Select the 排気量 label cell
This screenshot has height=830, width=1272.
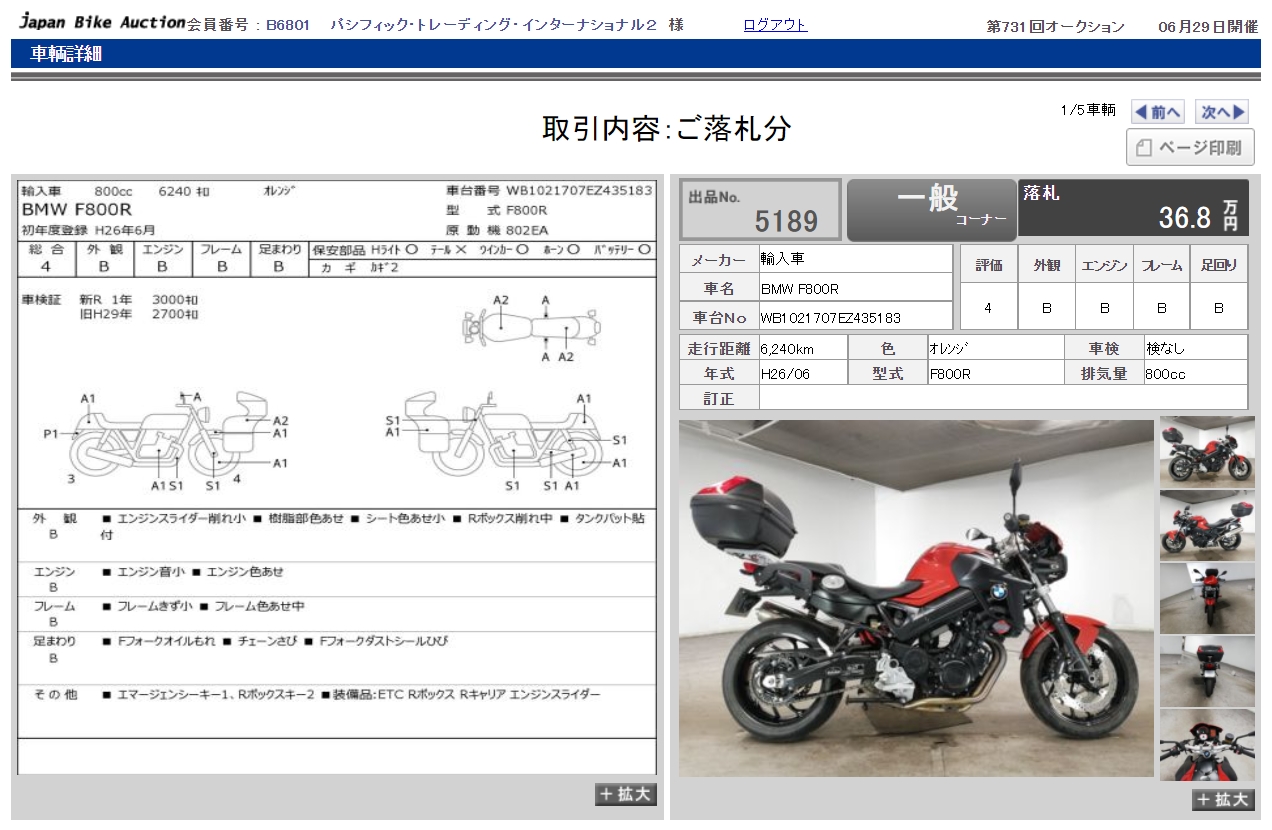pos(1104,374)
